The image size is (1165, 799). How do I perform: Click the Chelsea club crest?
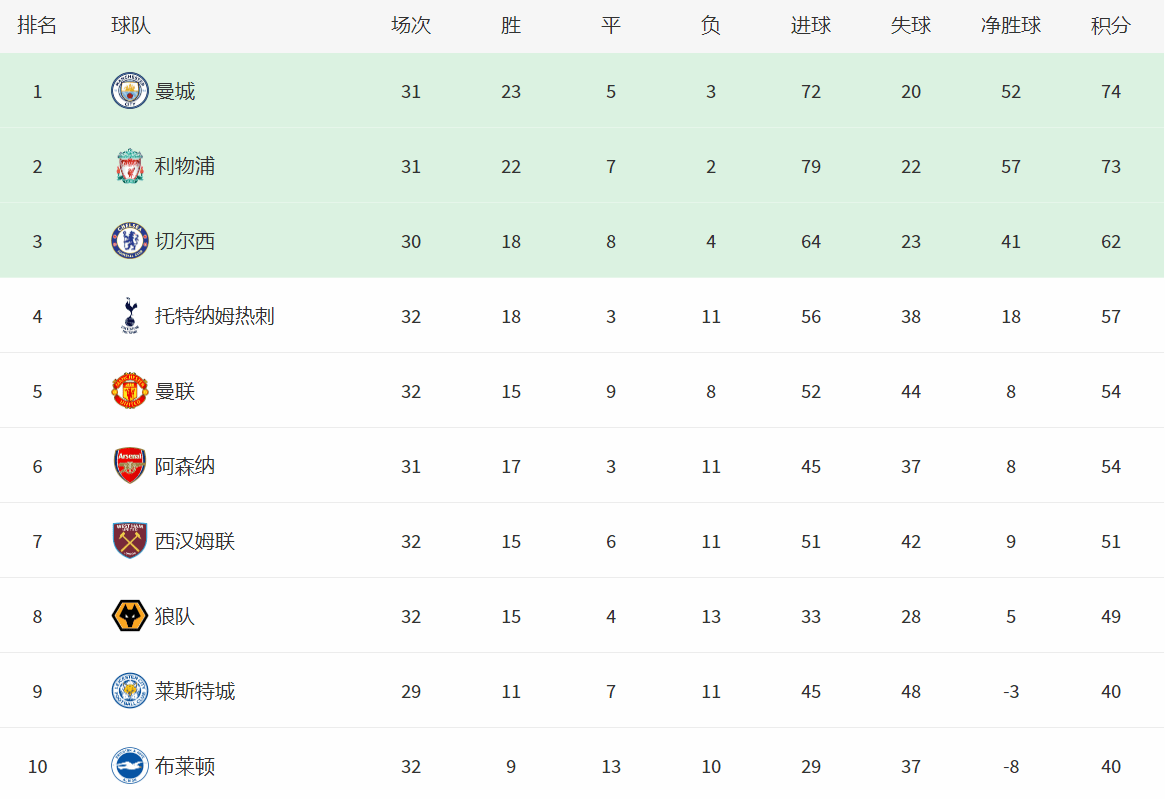click(129, 241)
